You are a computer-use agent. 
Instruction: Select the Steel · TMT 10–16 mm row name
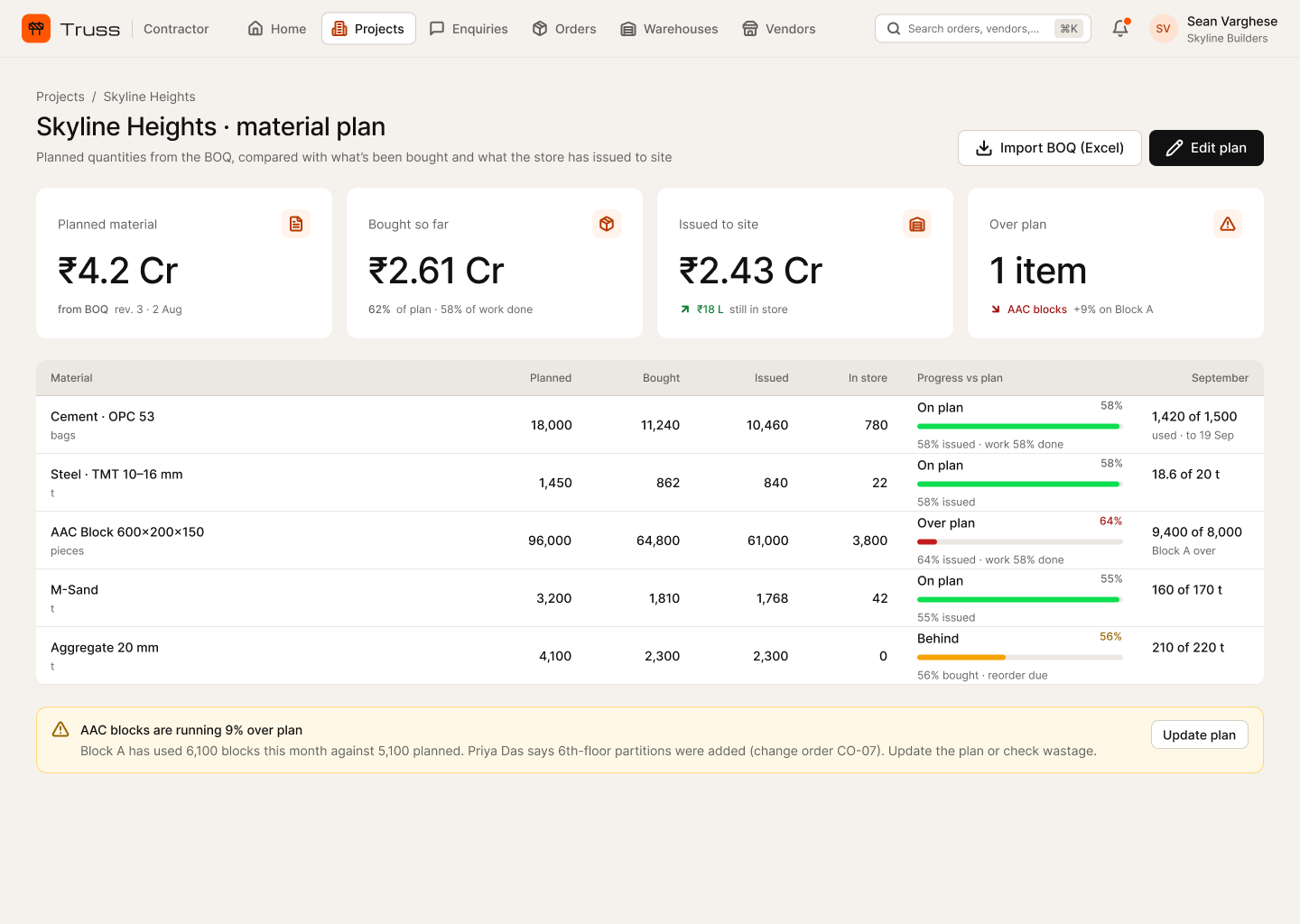click(116, 474)
